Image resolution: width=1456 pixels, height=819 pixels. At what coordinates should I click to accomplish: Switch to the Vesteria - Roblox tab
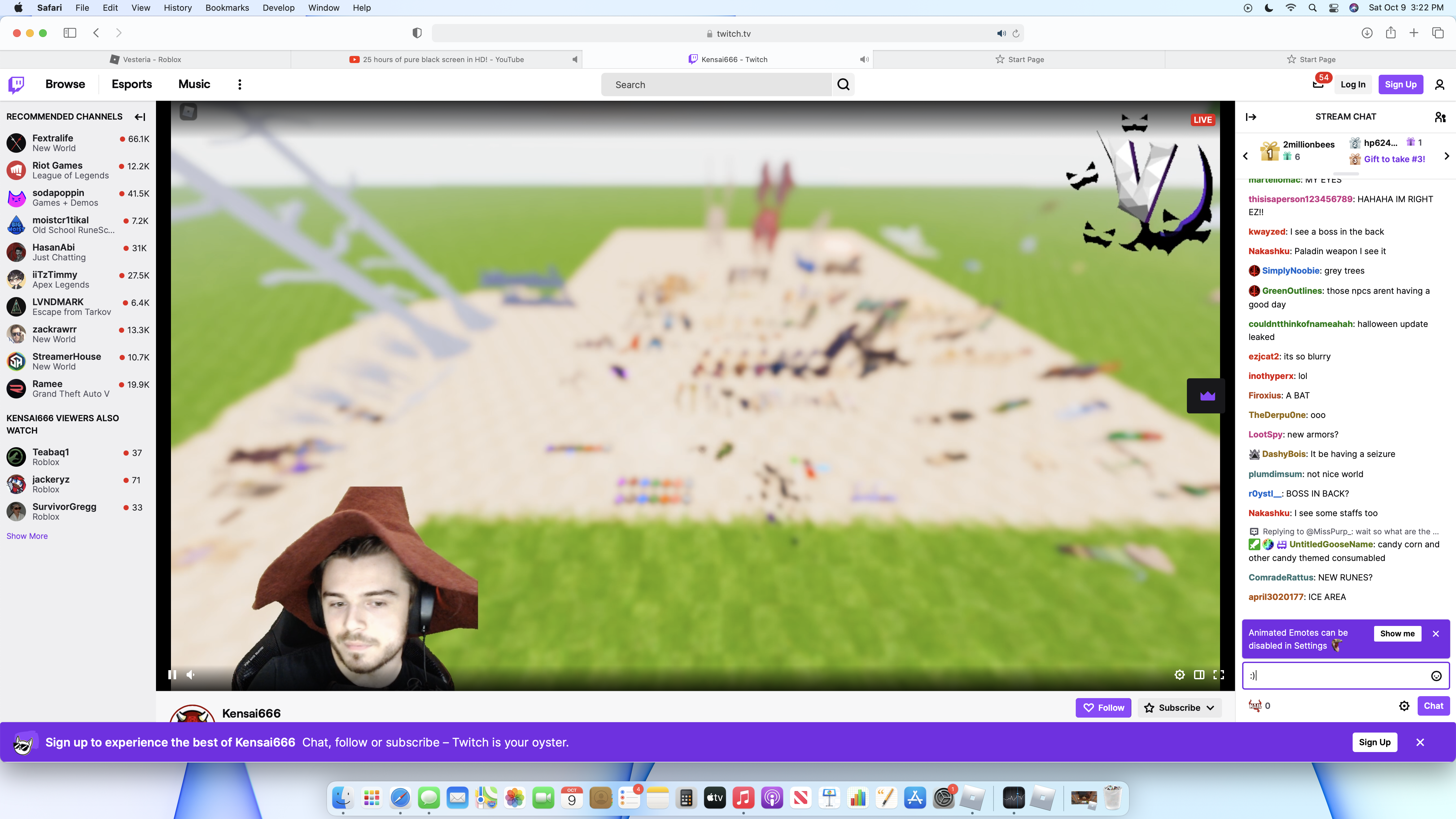146,59
